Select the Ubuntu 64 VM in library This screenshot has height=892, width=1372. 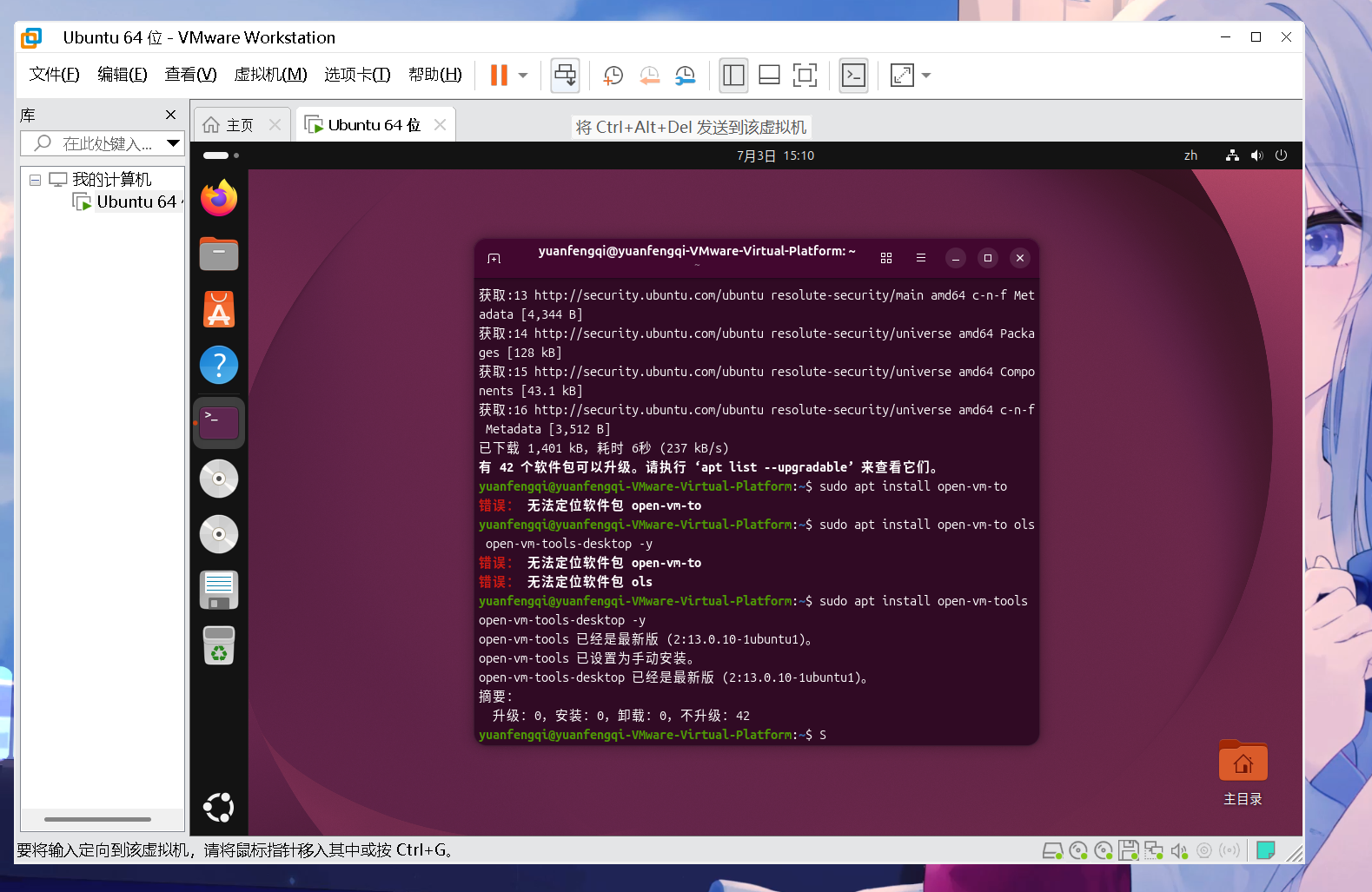click(136, 202)
